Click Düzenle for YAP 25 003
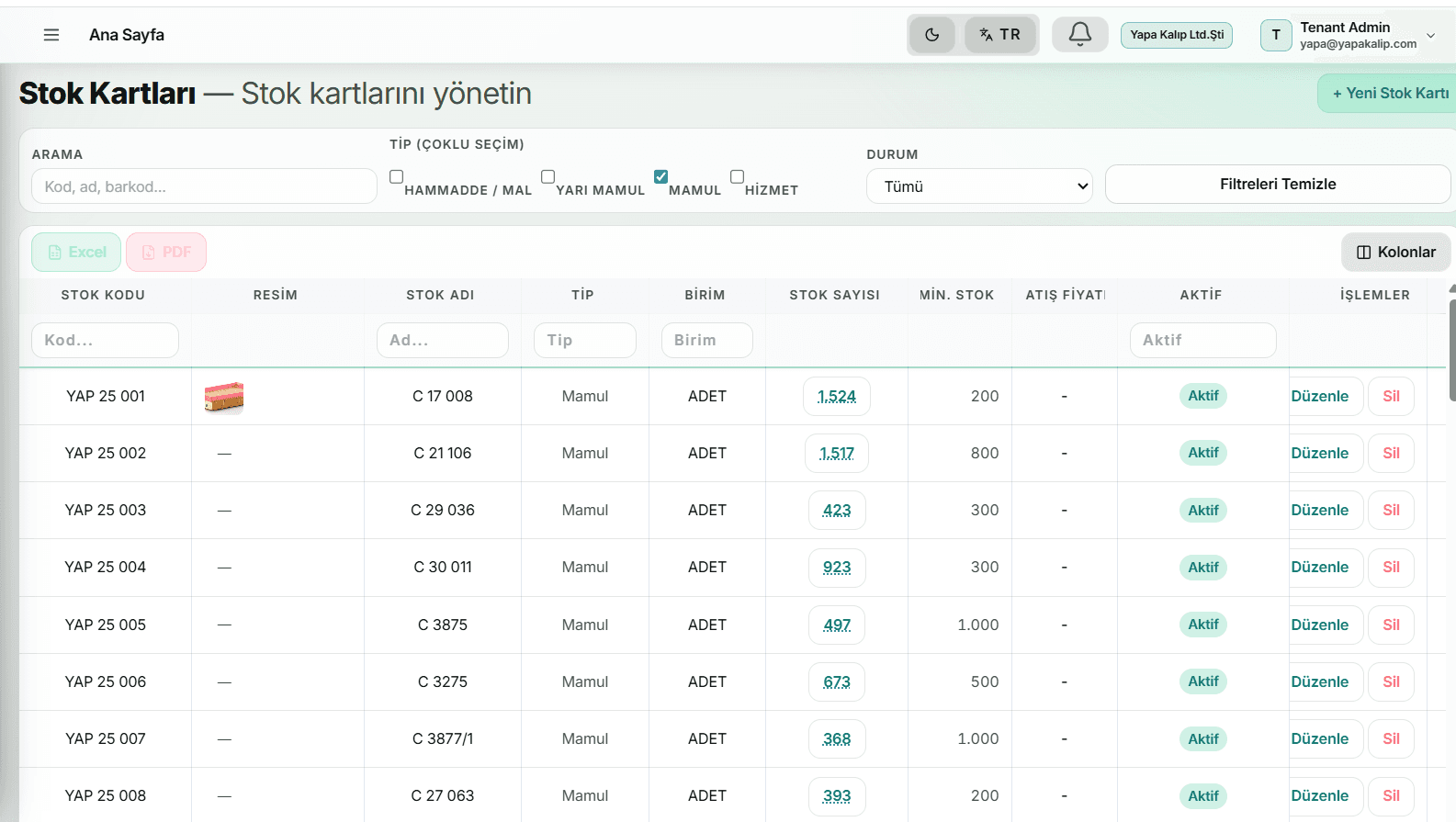 (x=1320, y=510)
